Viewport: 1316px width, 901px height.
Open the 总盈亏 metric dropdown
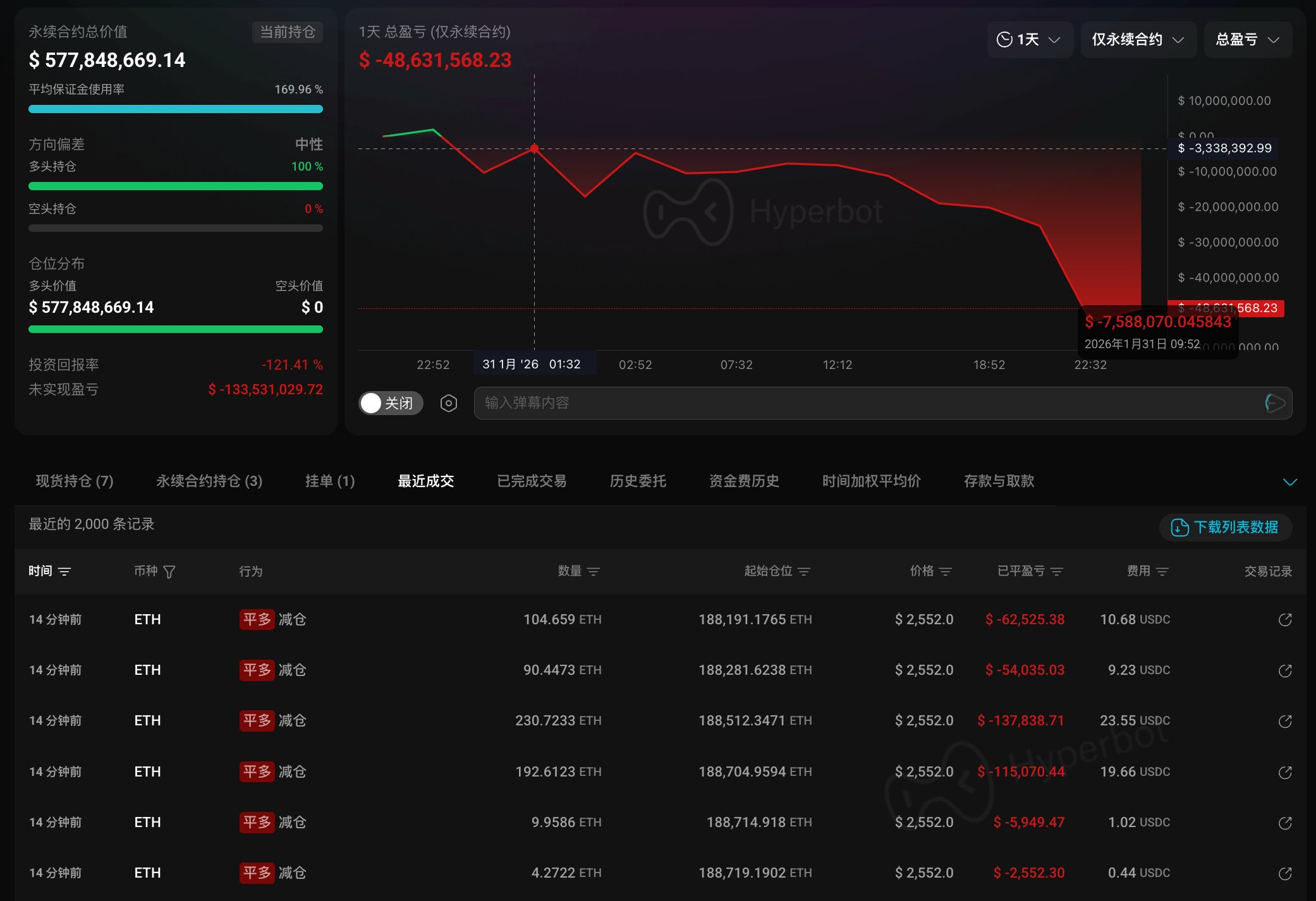point(1247,40)
